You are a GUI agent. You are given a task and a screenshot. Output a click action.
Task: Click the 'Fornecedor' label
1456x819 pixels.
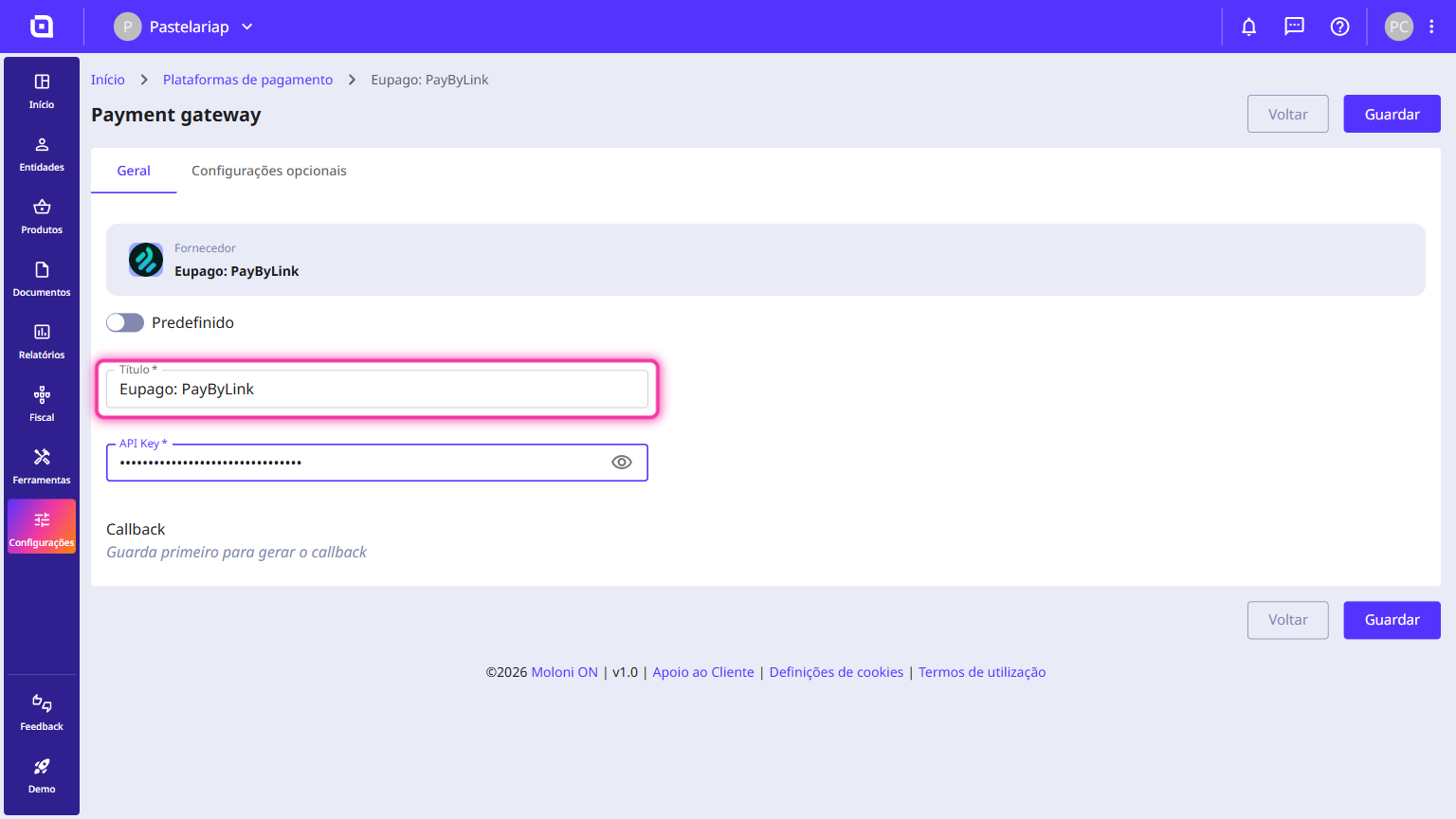[205, 248]
